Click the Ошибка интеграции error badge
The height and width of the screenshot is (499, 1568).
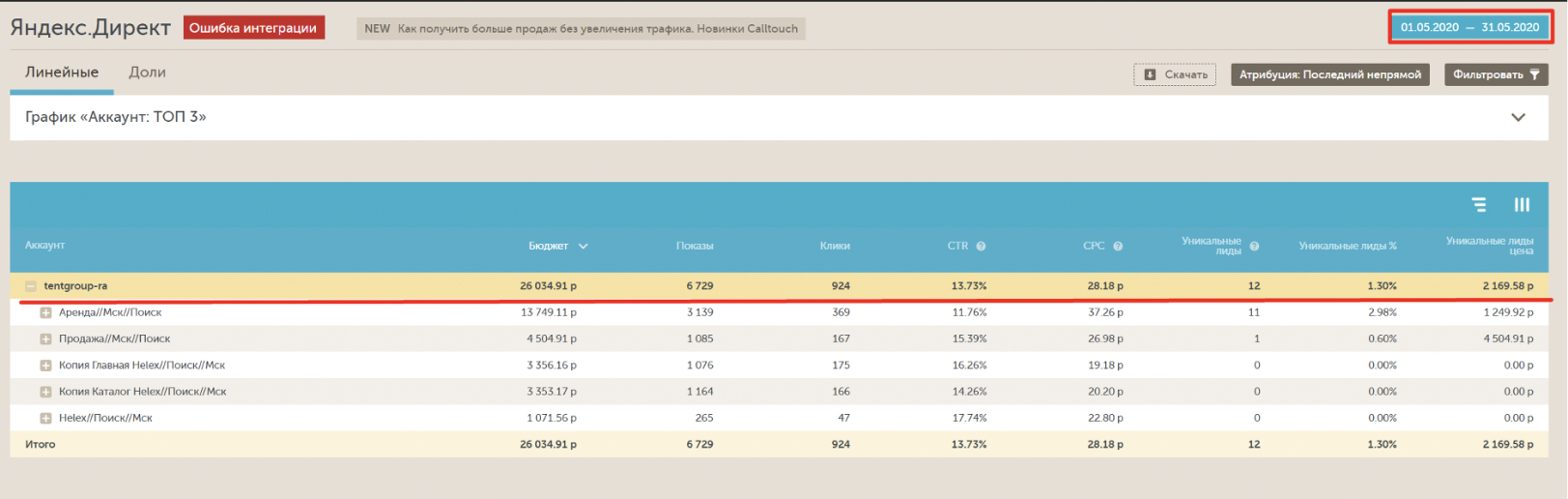253,28
